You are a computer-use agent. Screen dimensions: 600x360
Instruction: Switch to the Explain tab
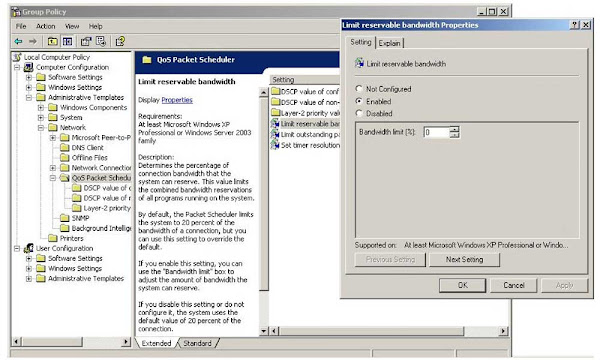click(390, 43)
